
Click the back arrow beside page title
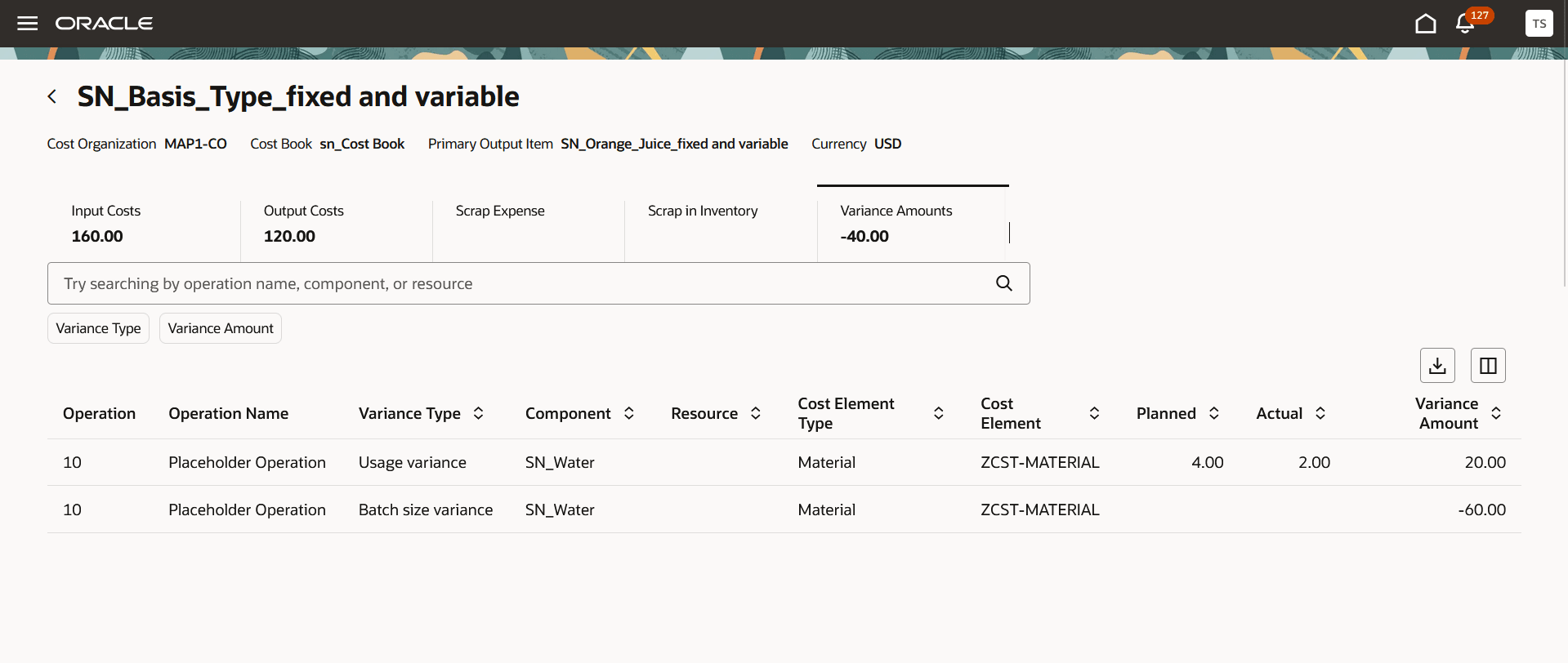click(52, 96)
